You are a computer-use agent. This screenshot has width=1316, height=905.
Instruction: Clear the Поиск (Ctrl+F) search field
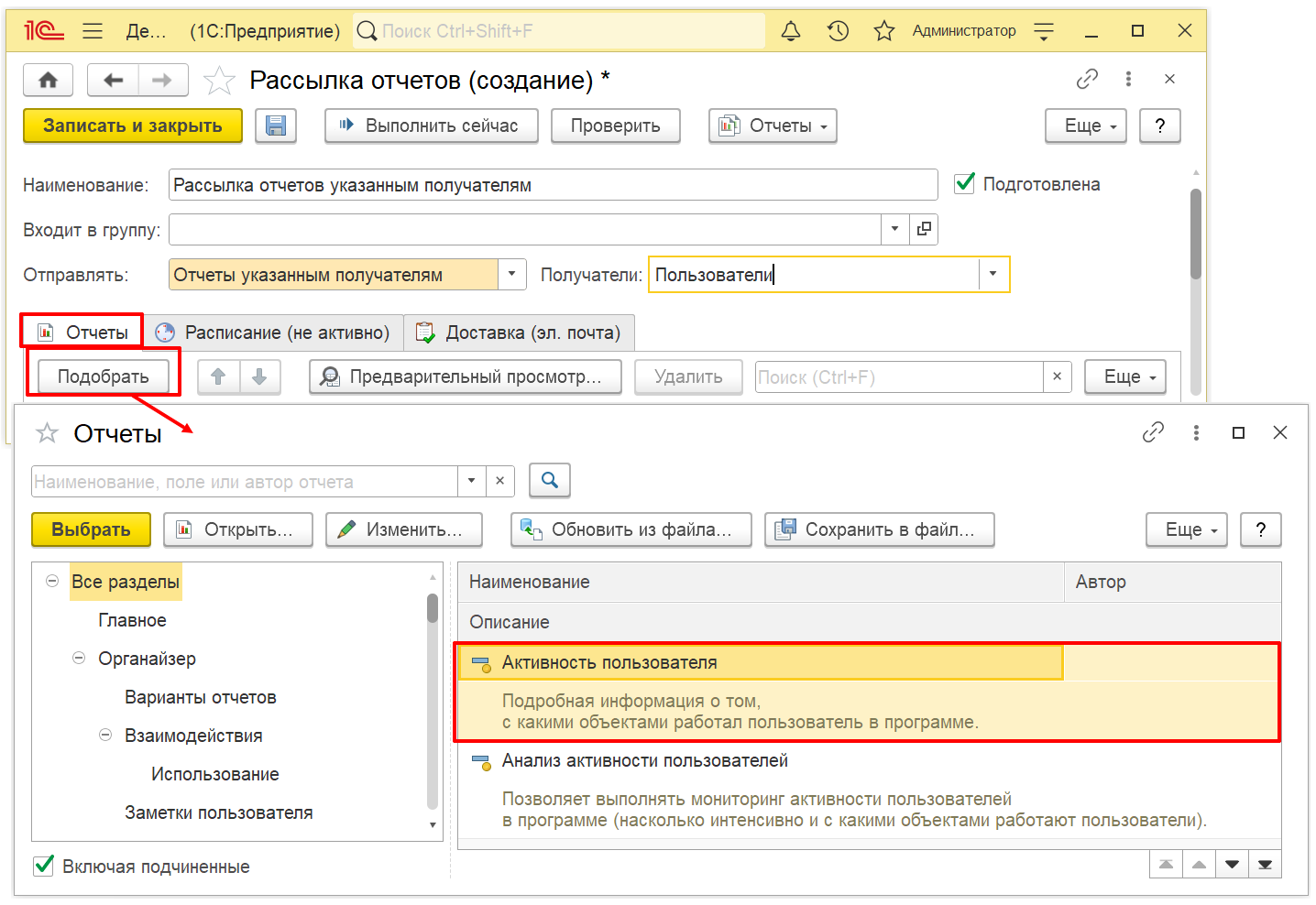point(1058,376)
